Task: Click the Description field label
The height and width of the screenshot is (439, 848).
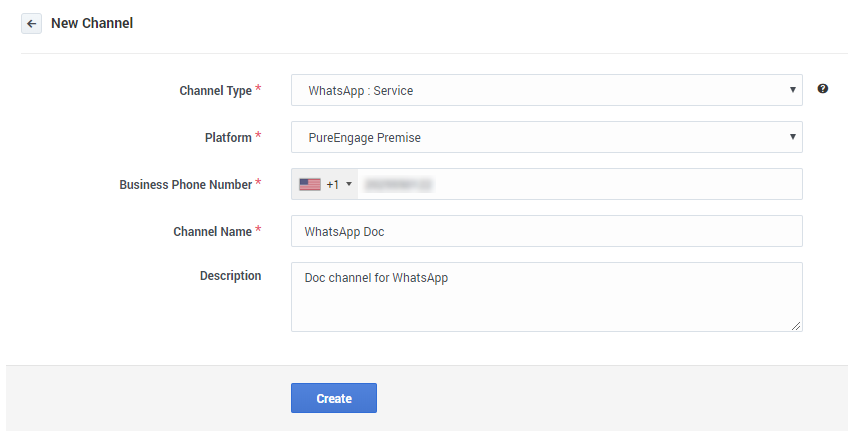Action: 230,276
